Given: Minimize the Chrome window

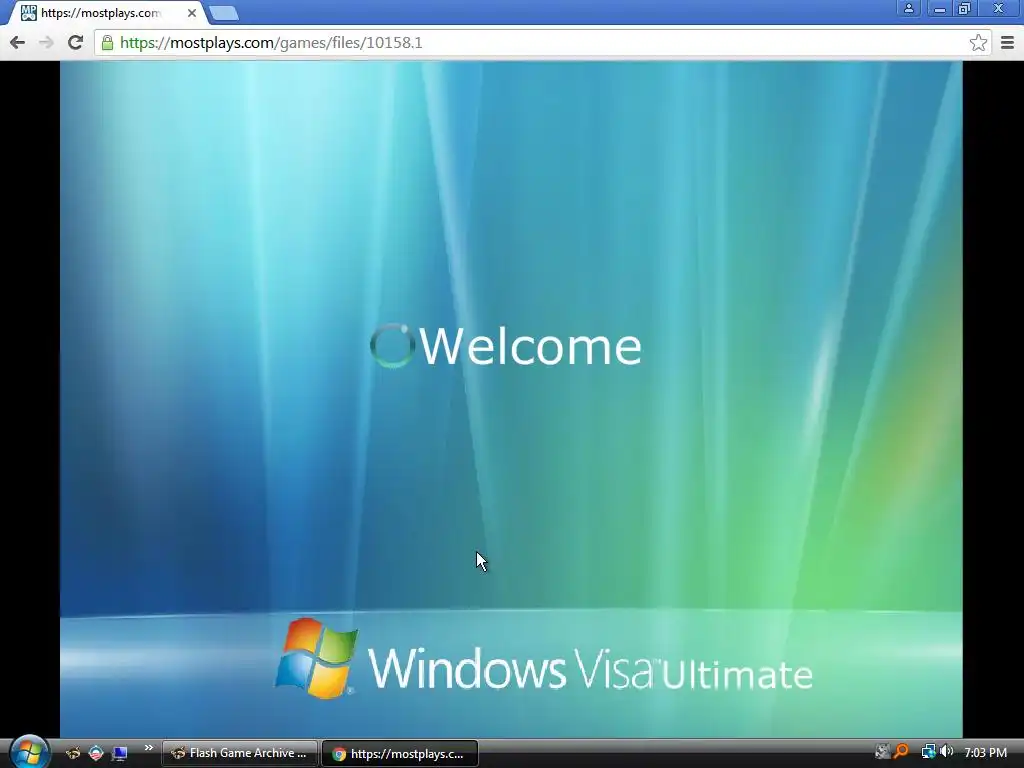Looking at the screenshot, I should click(x=939, y=8).
